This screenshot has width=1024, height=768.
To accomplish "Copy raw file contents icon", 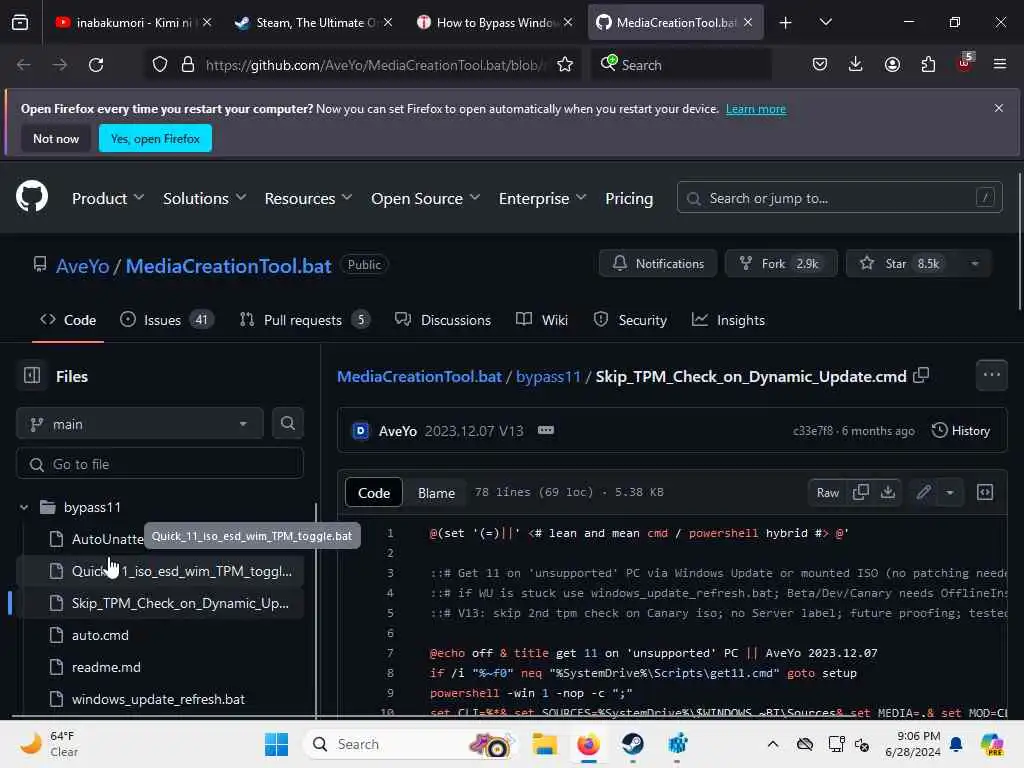I will [861, 492].
